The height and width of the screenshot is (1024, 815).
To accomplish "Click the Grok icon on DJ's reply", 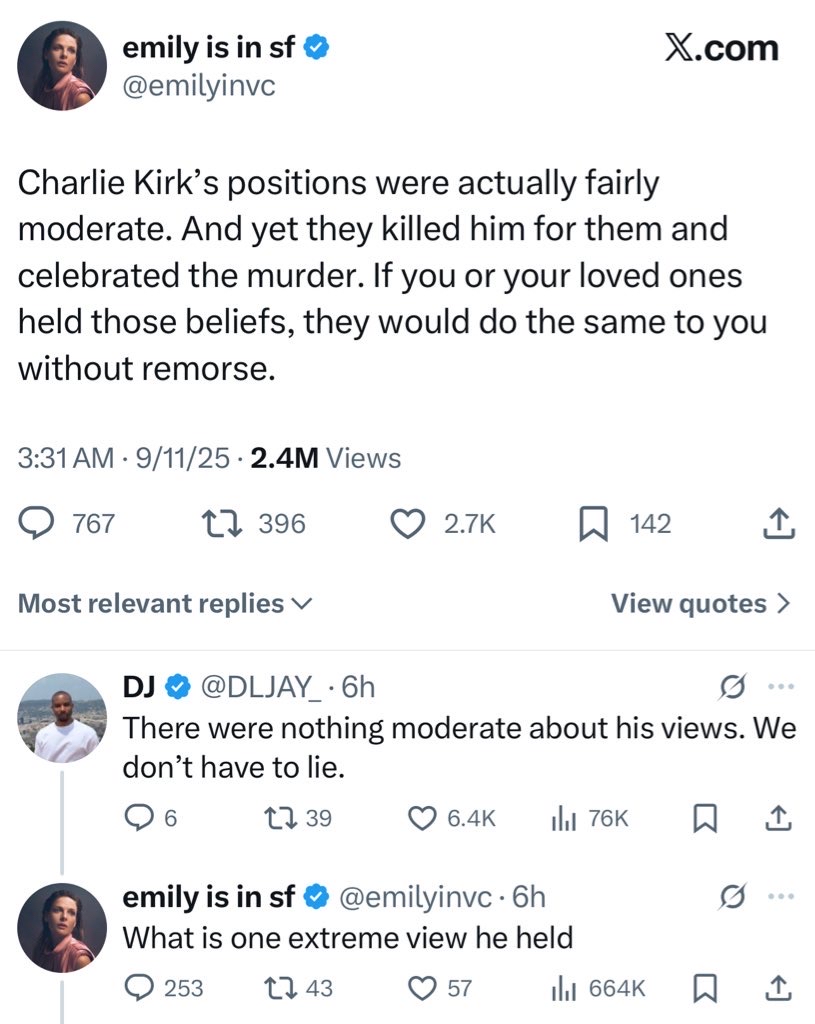I will pyautogui.click(x=731, y=687).
